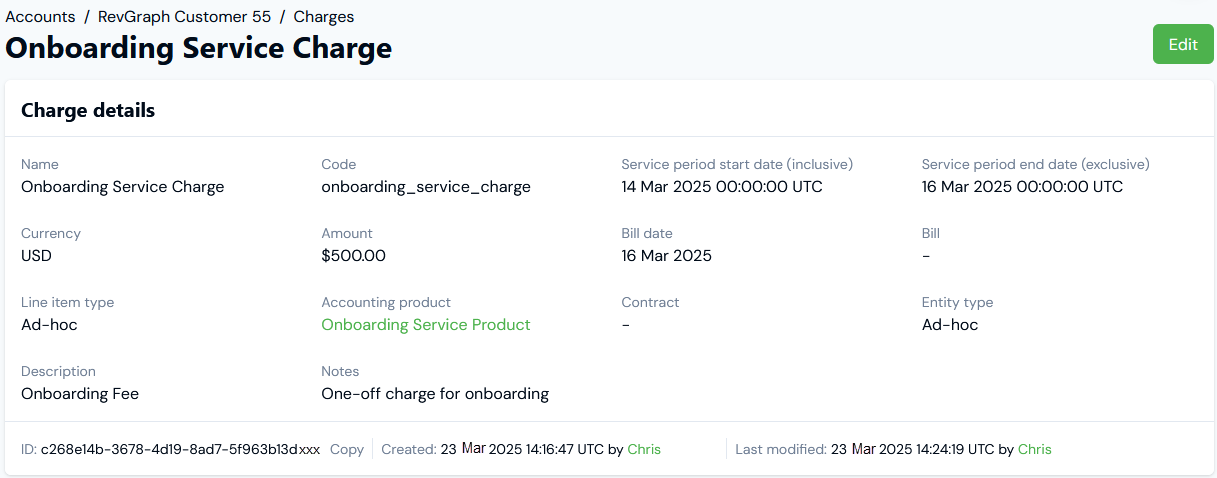1217x478 pixels.
Task: Click the USD currency value
Action: click(x=36, y=256)
